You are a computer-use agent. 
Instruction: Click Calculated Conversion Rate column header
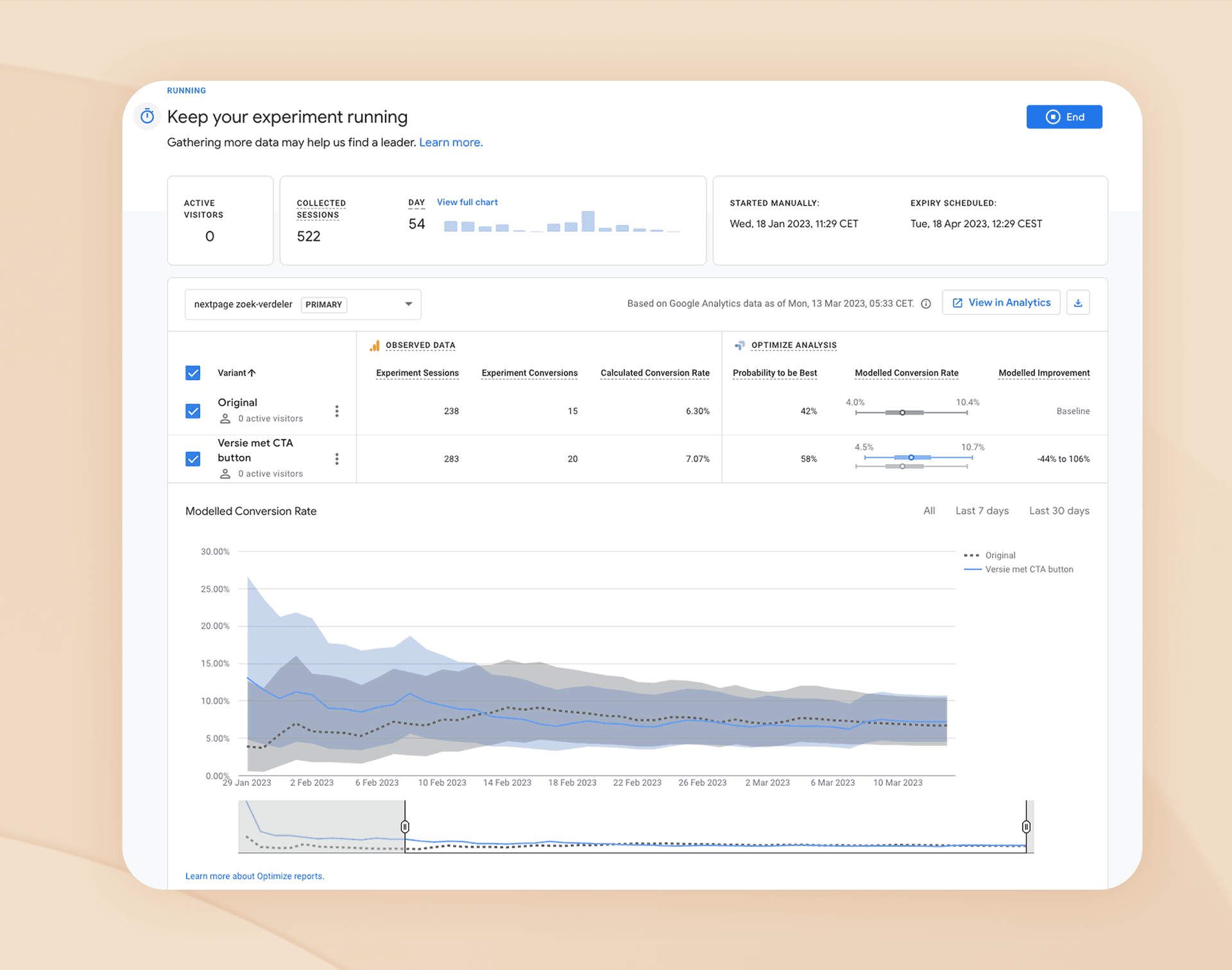click(x=654, y=373)
